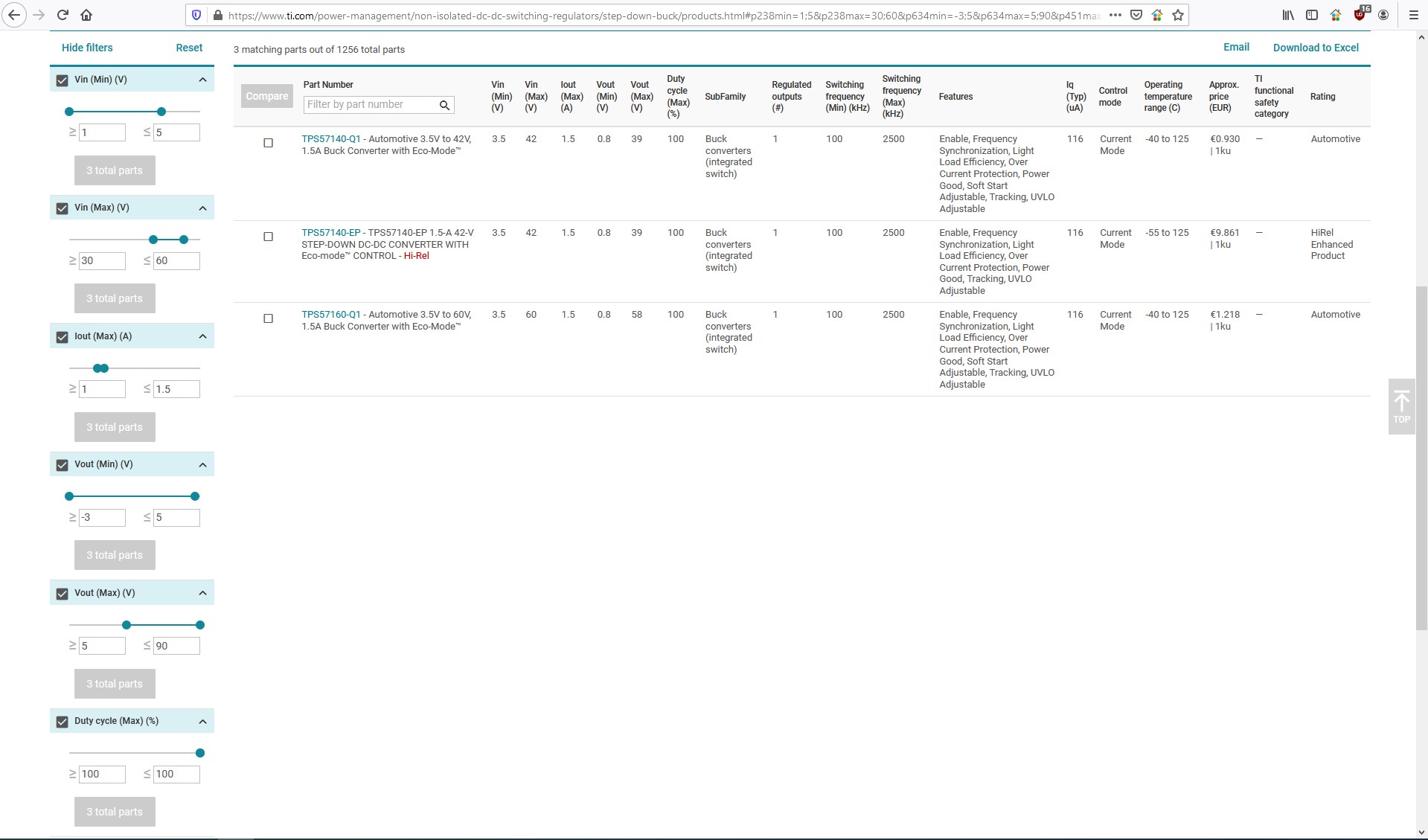Select TPS57140-Q1 row compare checkbox
The width and height of the screenshot is (1428, 840).
(269, 143)
